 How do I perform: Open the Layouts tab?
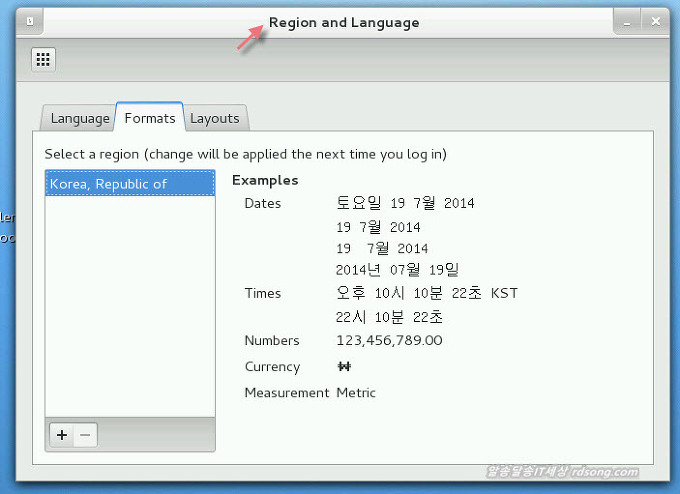(215, 118)
